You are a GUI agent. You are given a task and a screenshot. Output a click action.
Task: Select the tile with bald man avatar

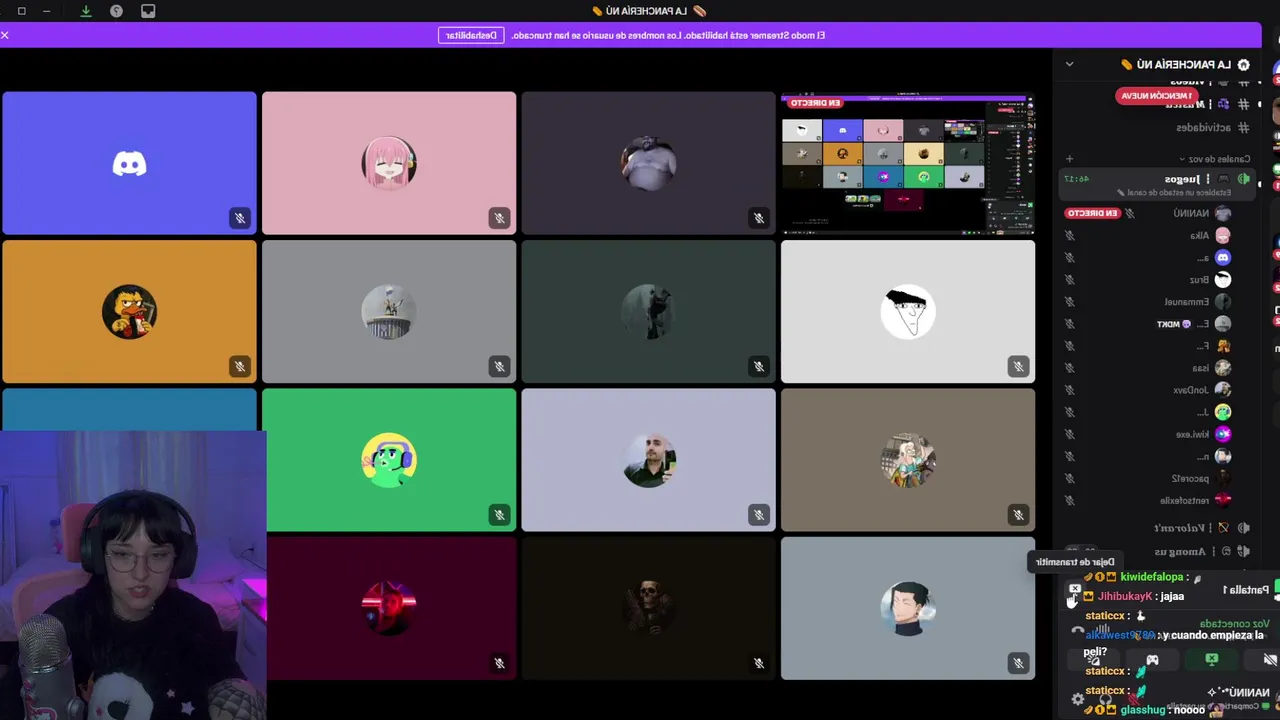click(648, 460)
